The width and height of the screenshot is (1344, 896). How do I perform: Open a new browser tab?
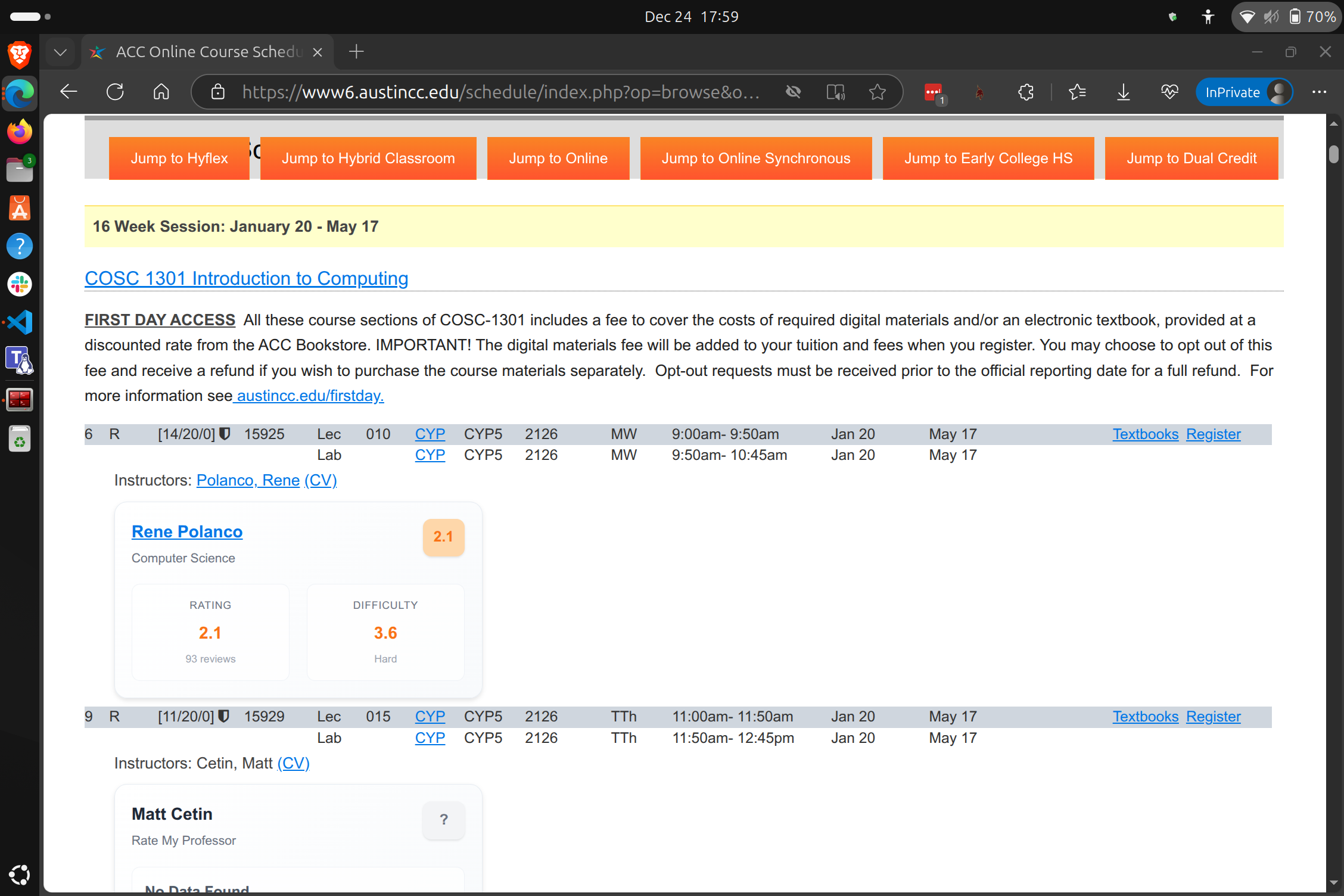click(356, 52)
